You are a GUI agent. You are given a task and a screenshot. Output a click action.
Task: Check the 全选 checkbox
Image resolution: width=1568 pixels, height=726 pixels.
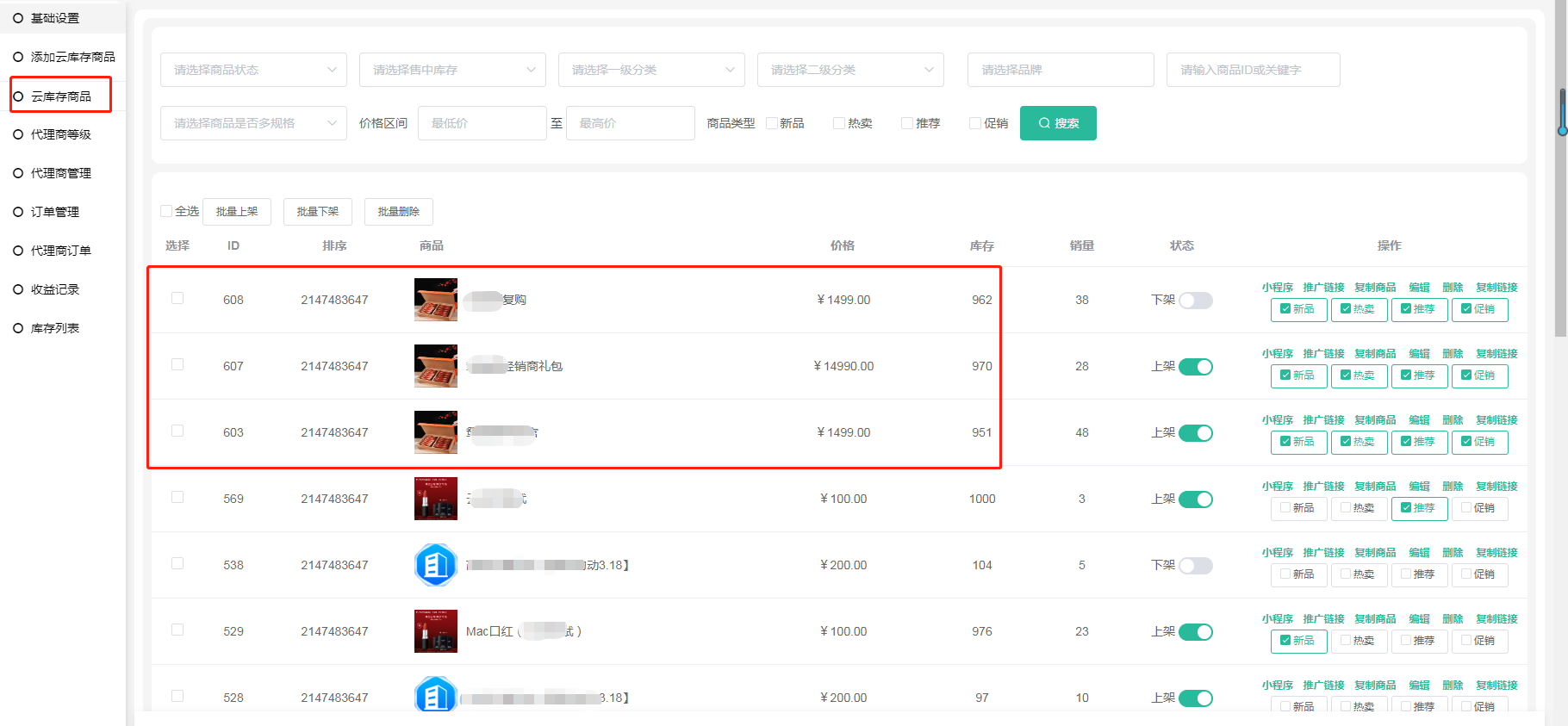[166, 211]
